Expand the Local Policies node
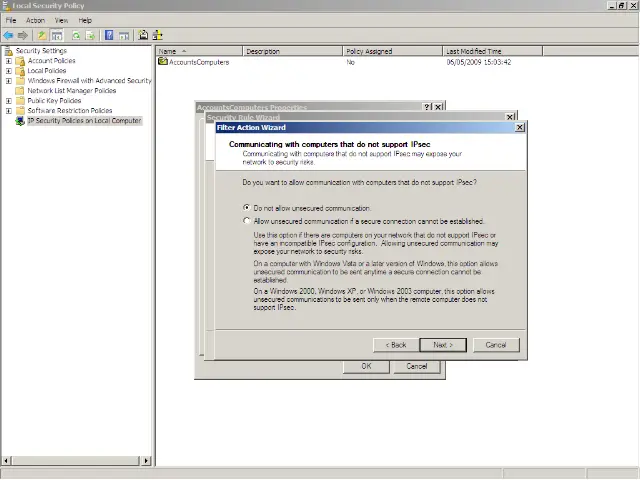Image resolution: width=640 pixels, height=480 pixels. tap(9, 71)
